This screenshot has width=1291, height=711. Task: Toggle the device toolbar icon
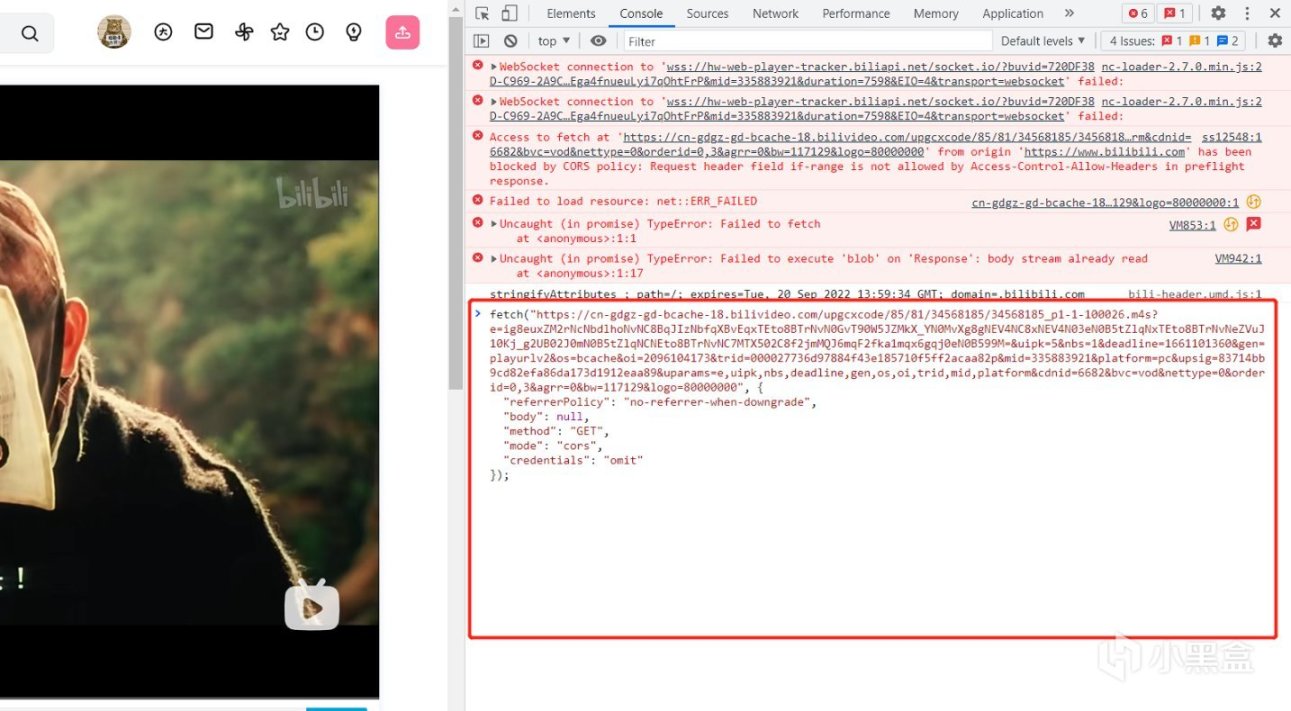[x=509, y=14]
